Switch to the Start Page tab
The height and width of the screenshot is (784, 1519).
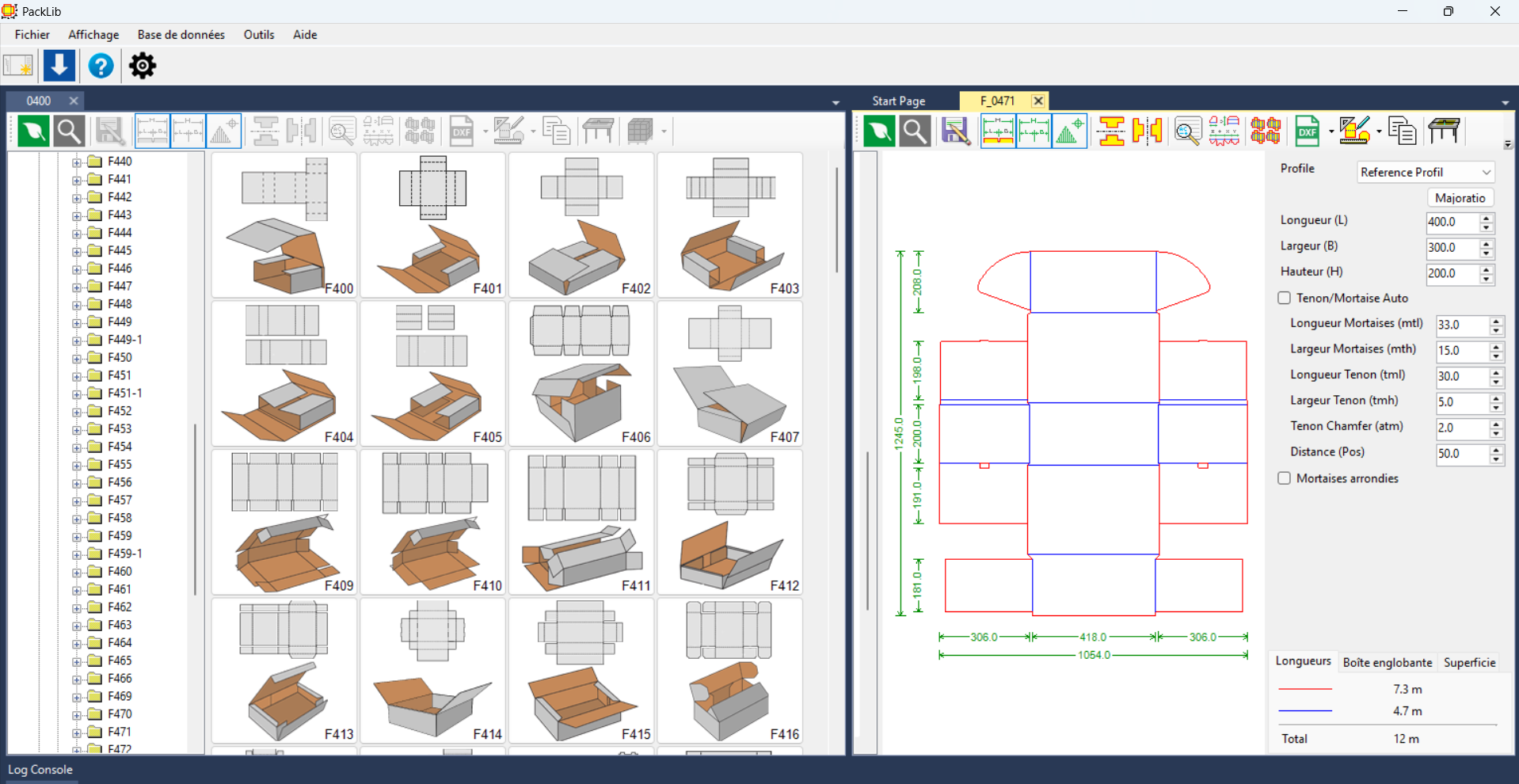click(x=899, y=101)
